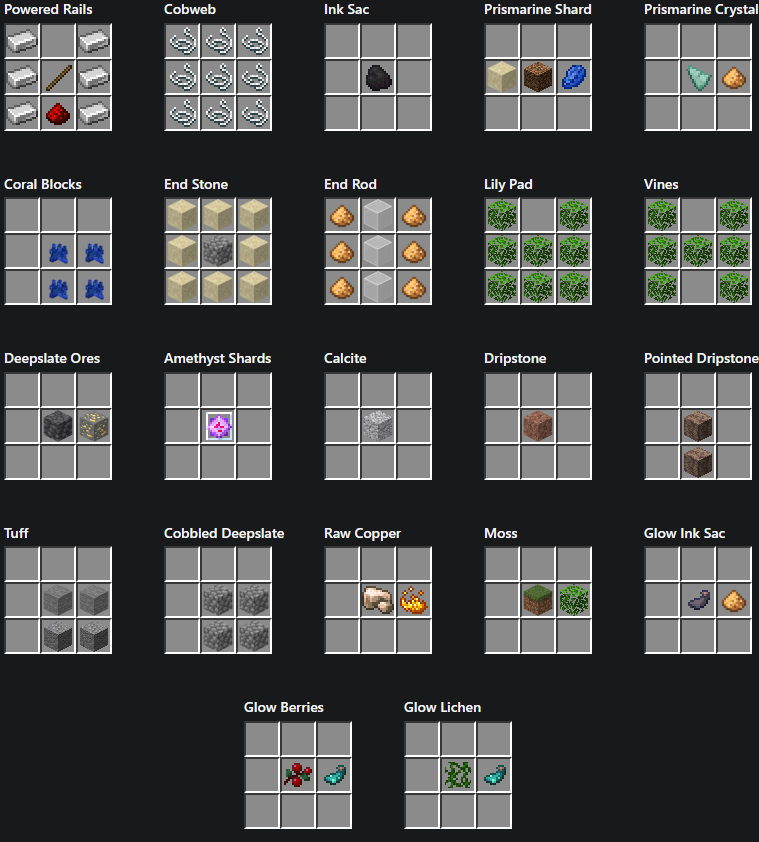Viewport: 759px width, 842px height.
Task: Select the shard item in Prismarine Crystal
Action: (699, 78)
